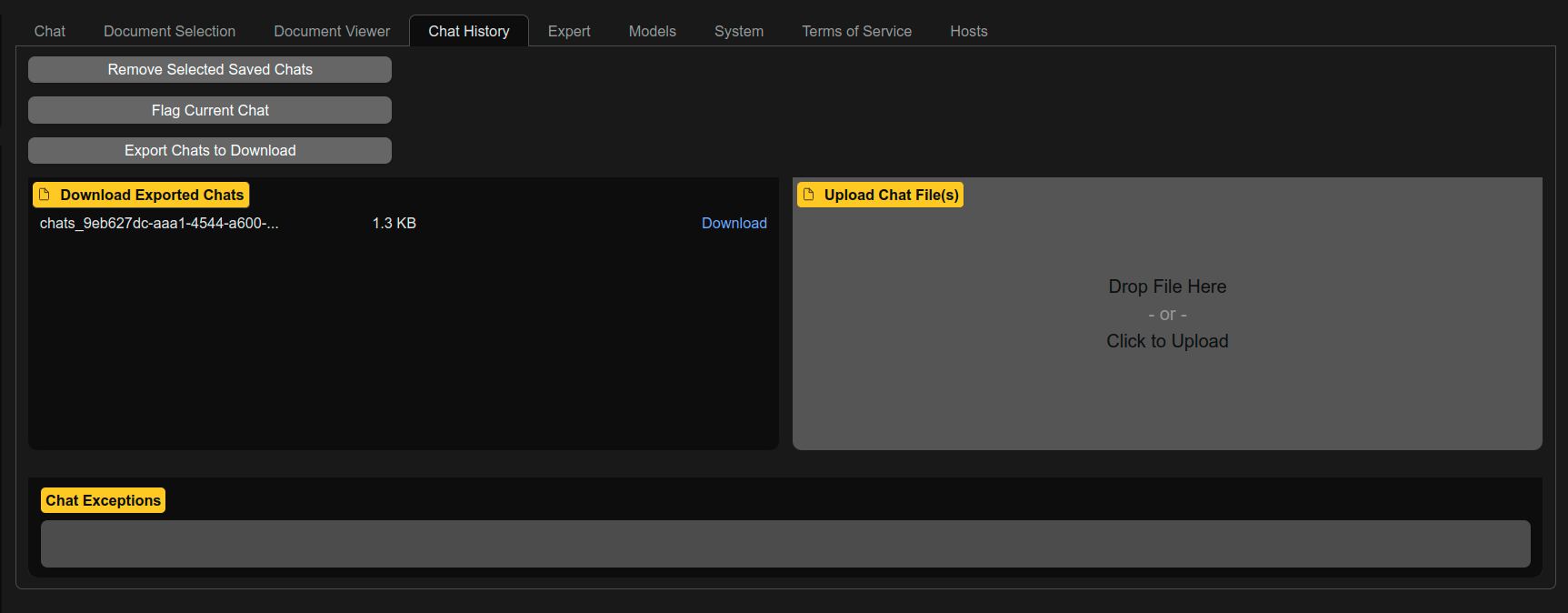Download the exported chats file via link

(734, 223)
